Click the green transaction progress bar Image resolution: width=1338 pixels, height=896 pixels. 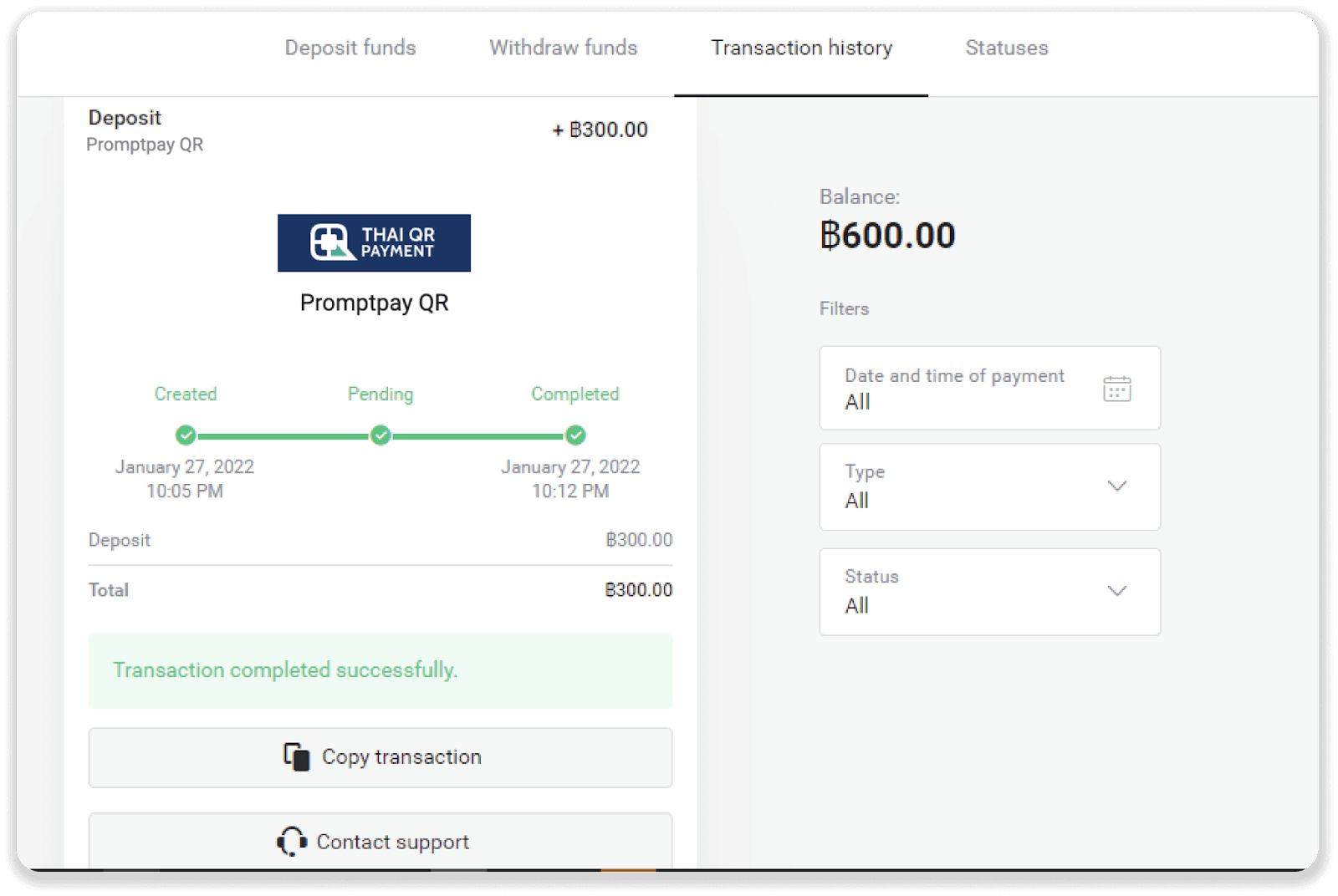pos(380,435)
